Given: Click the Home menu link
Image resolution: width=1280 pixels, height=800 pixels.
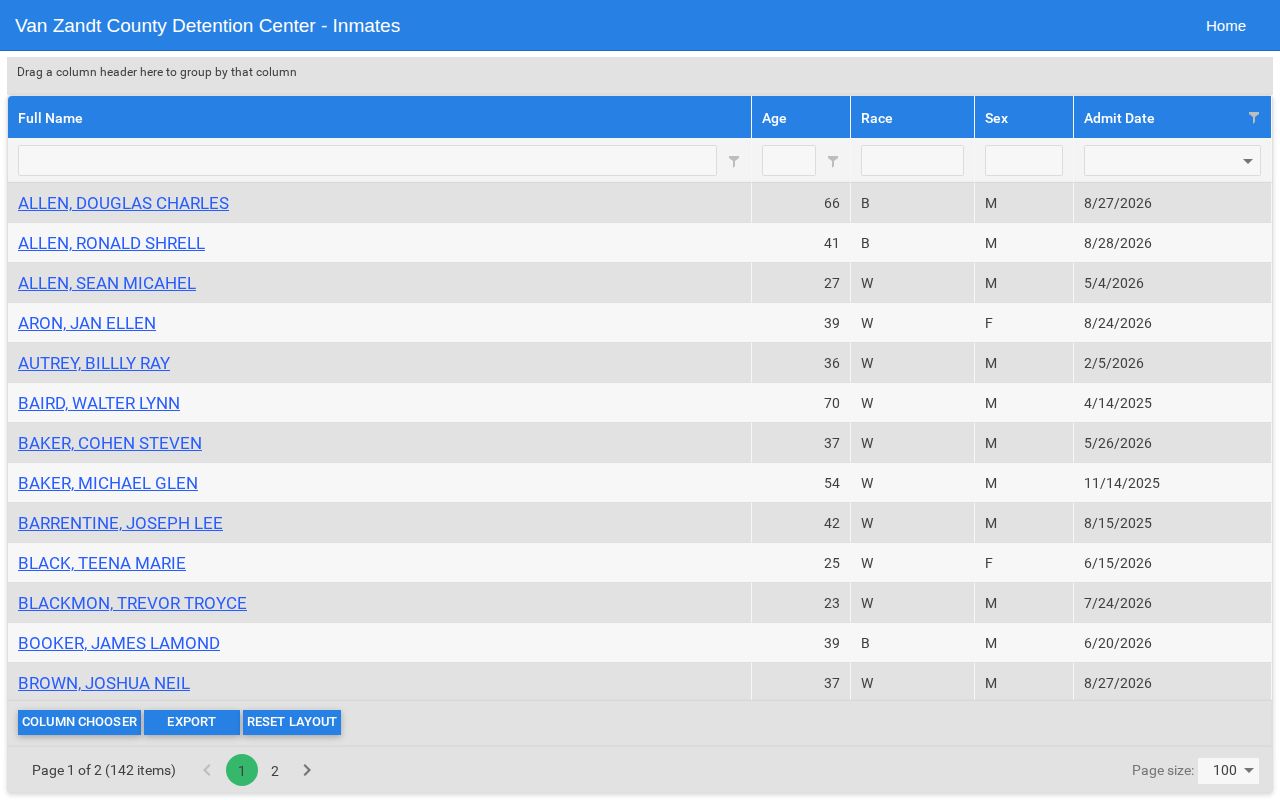Looking at the screenshot, I should tap(1226, 26).
